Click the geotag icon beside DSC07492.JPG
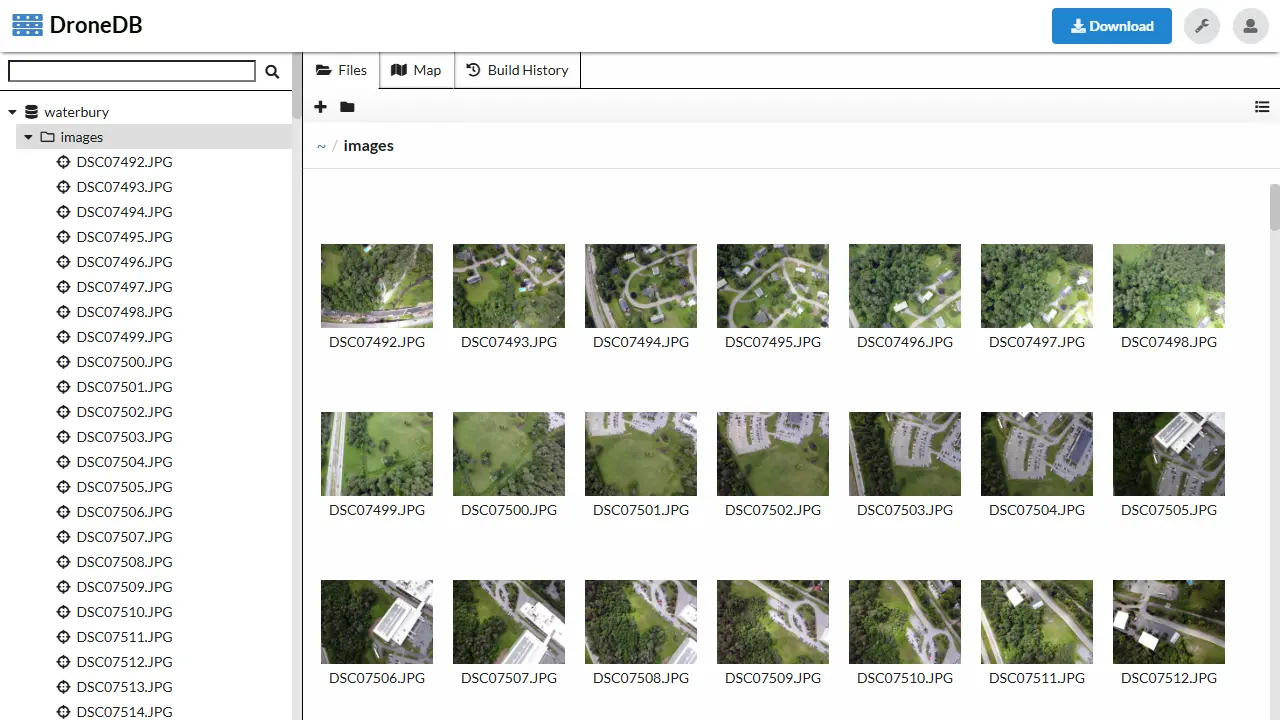The width and height of the screenshot is (1280, 720). click(63, 161)
